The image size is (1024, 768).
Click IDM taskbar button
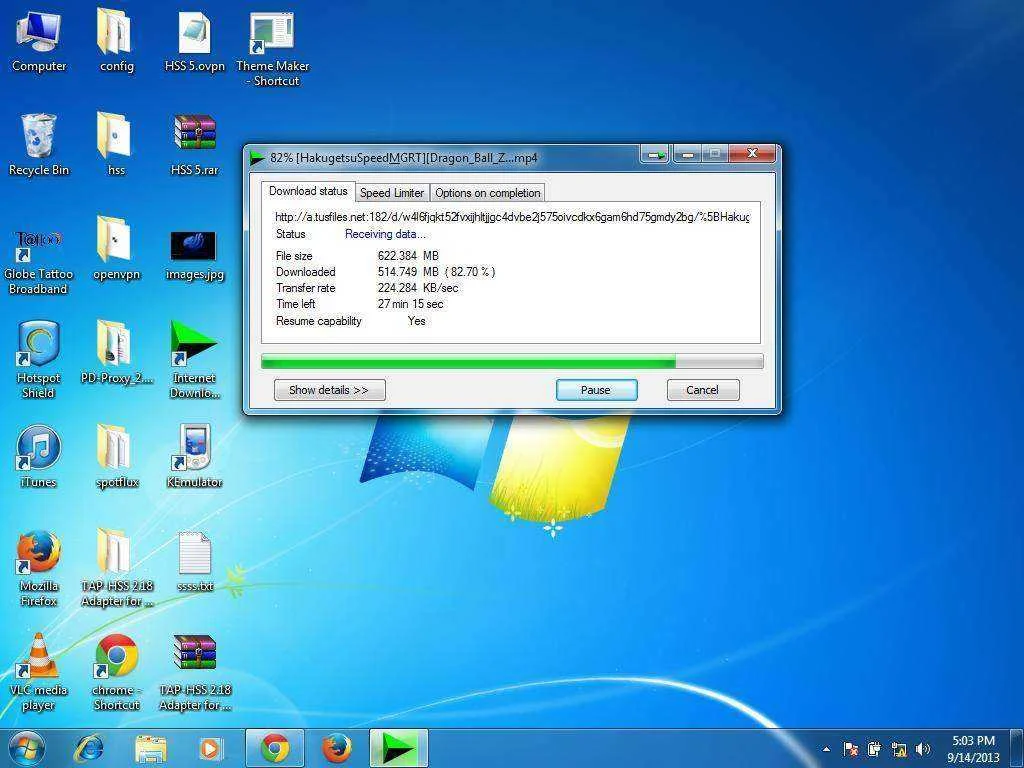click(398, 748)
